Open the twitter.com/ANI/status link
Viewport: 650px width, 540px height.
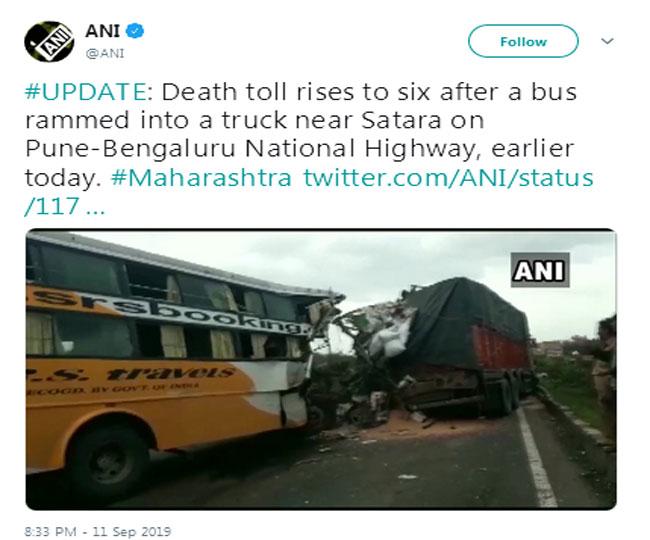[x=449, y=178]
